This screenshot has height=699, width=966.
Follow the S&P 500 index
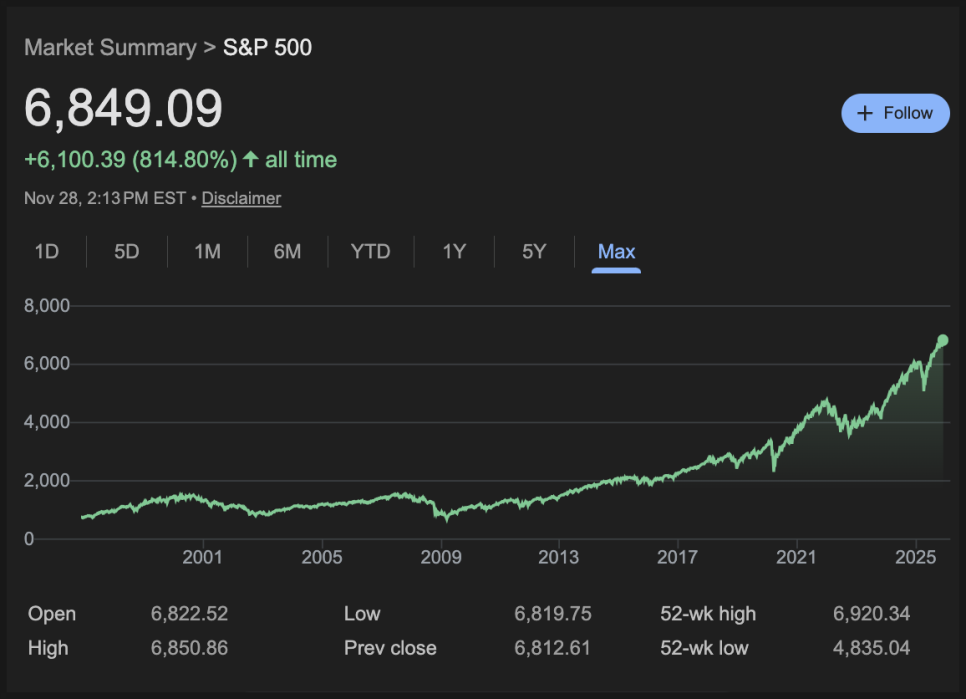[x=895, y=113]
